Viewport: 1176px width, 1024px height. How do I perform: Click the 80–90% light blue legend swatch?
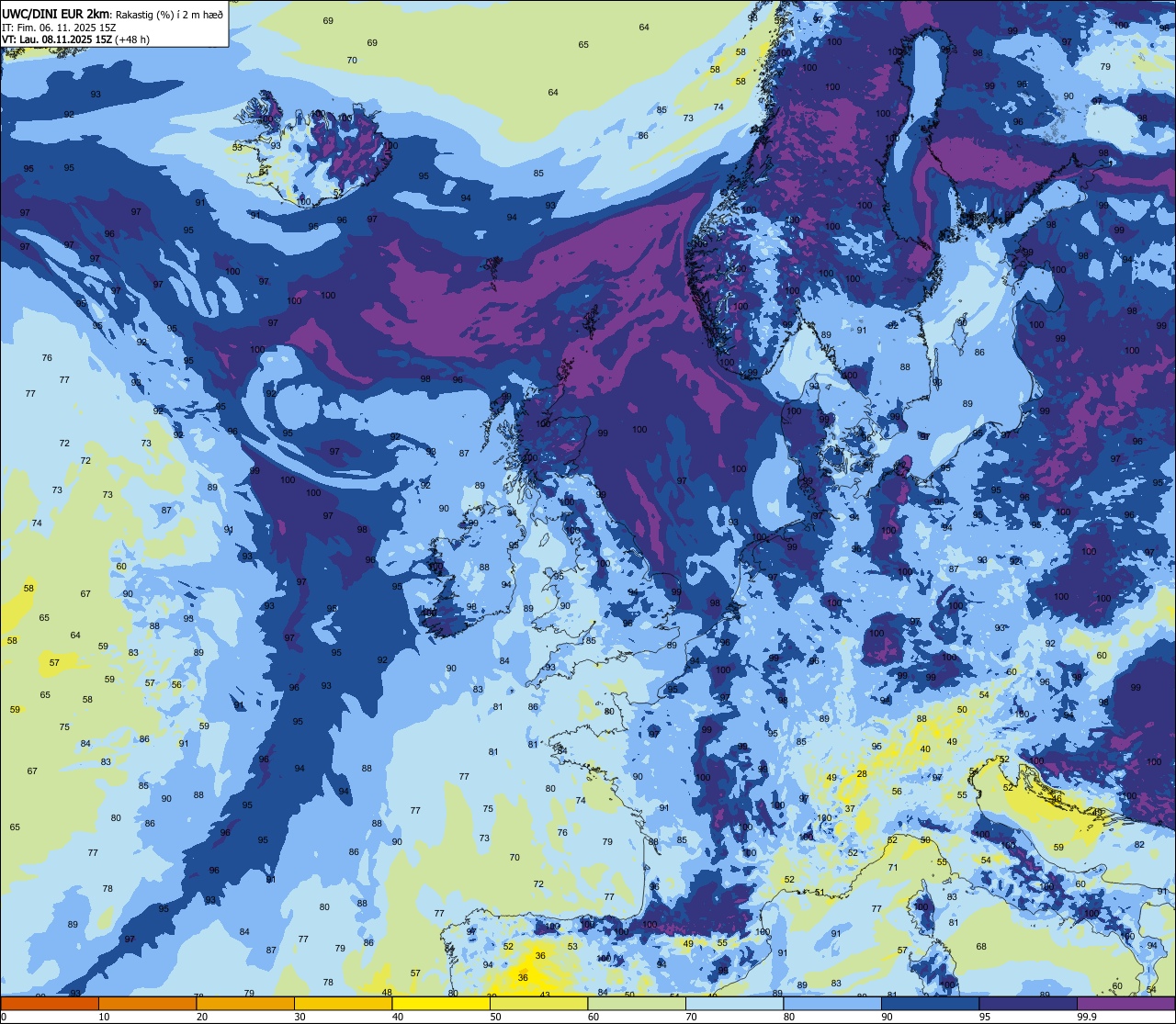point(832,1003)
